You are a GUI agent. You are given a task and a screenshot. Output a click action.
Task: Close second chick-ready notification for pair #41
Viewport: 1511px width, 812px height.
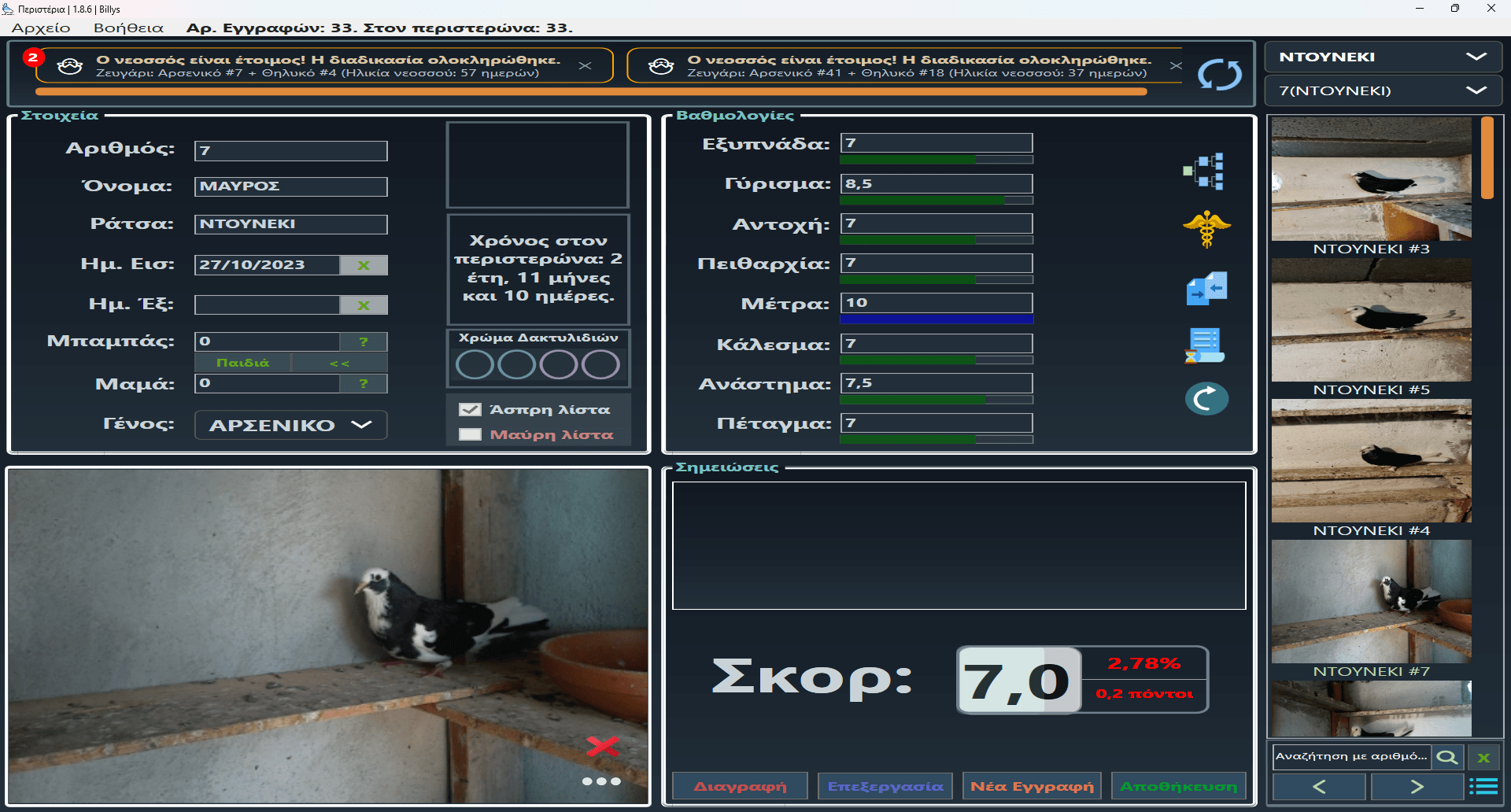coord(1176,66)
